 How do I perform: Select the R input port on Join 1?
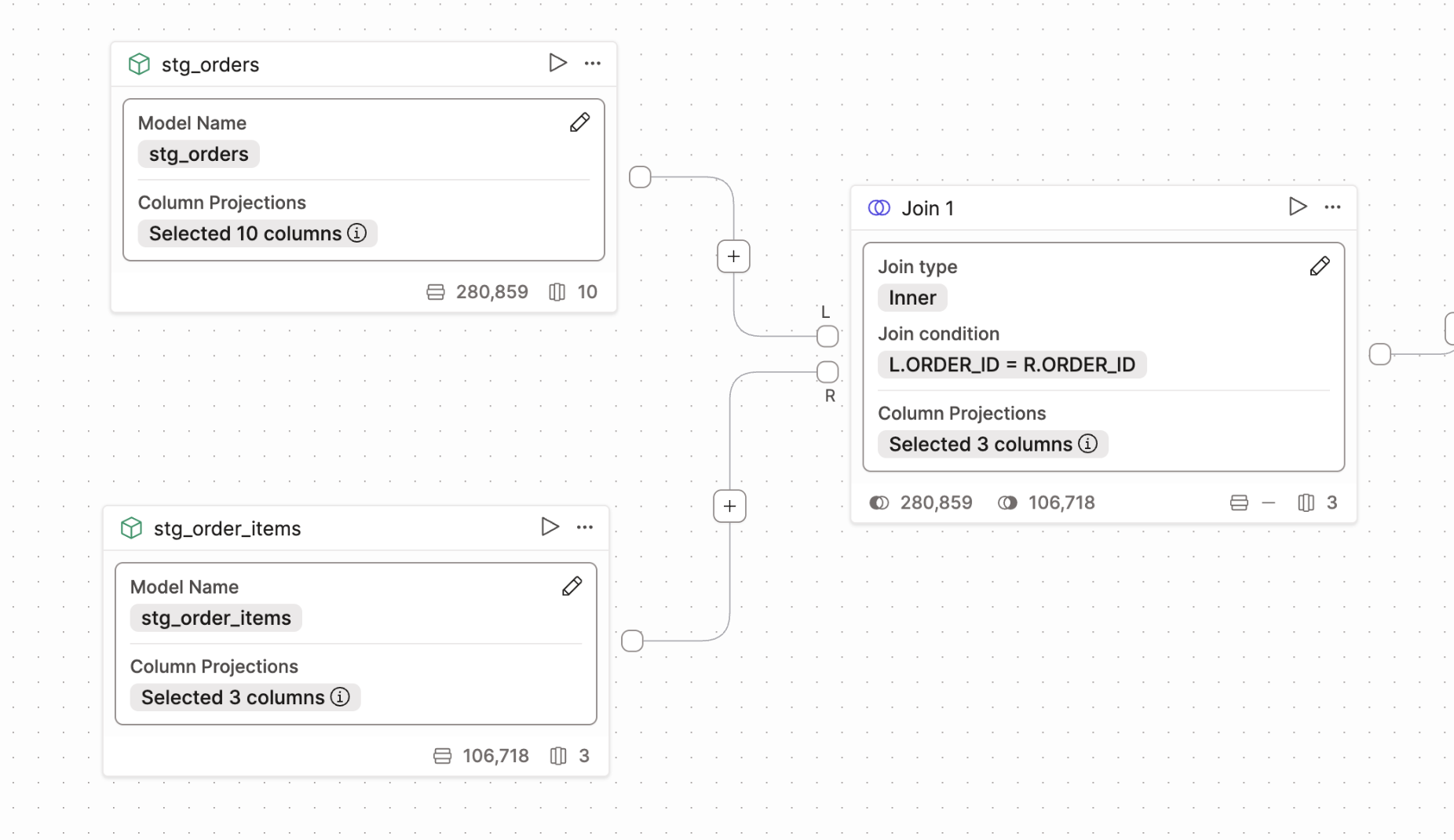(x=827, y=371)
